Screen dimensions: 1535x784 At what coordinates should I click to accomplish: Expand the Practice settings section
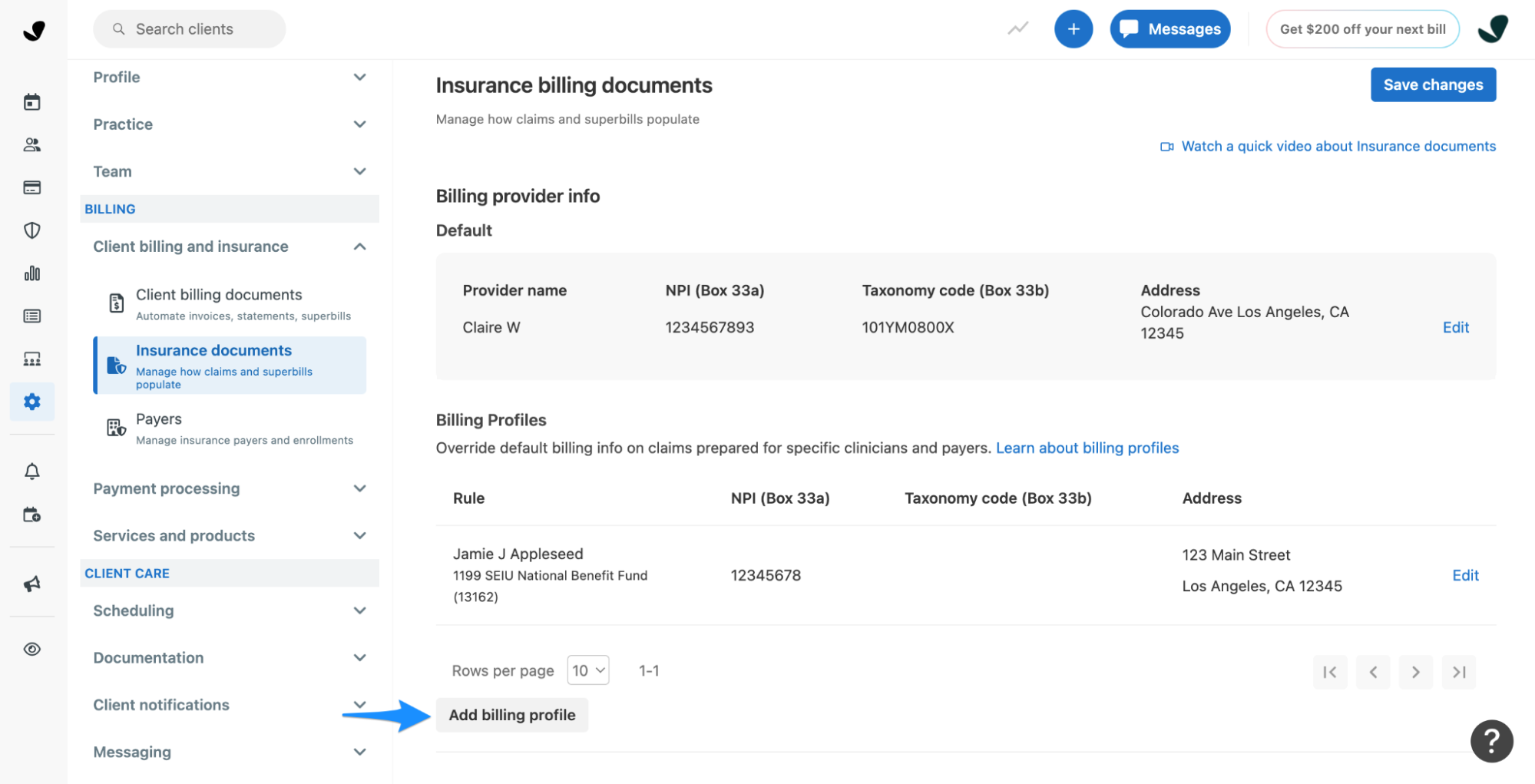[x=229, y=124]
